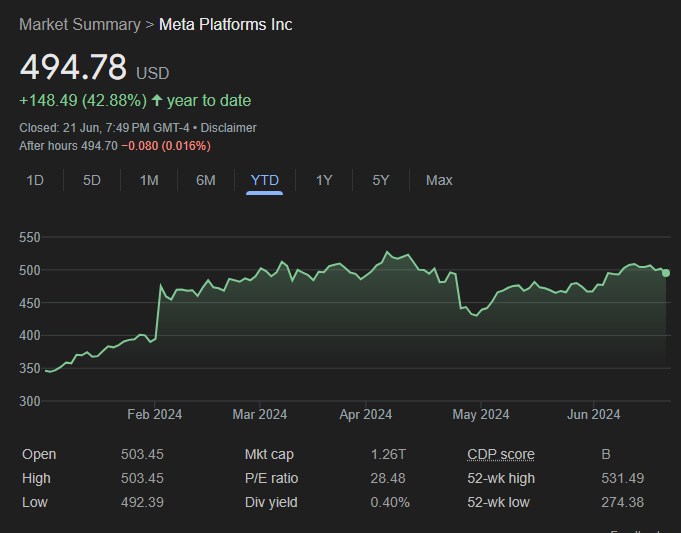
Task: Click the 52-wk low label
Action: pos(499,503)
